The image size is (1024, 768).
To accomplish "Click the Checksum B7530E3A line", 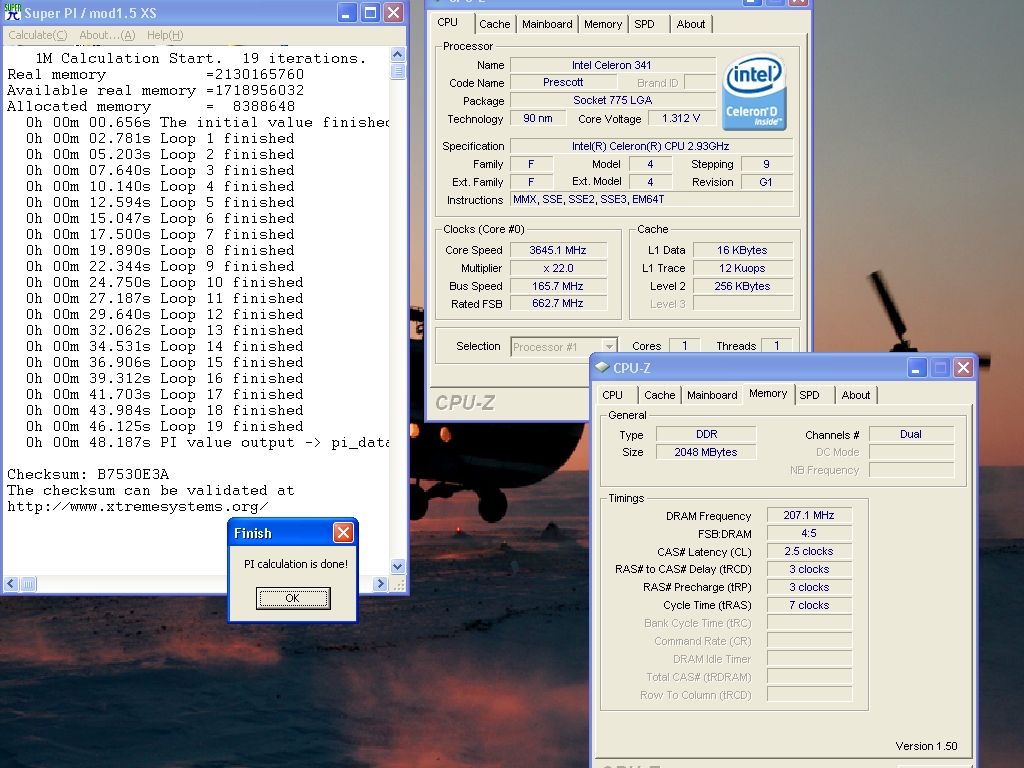I will pos(88,474).
